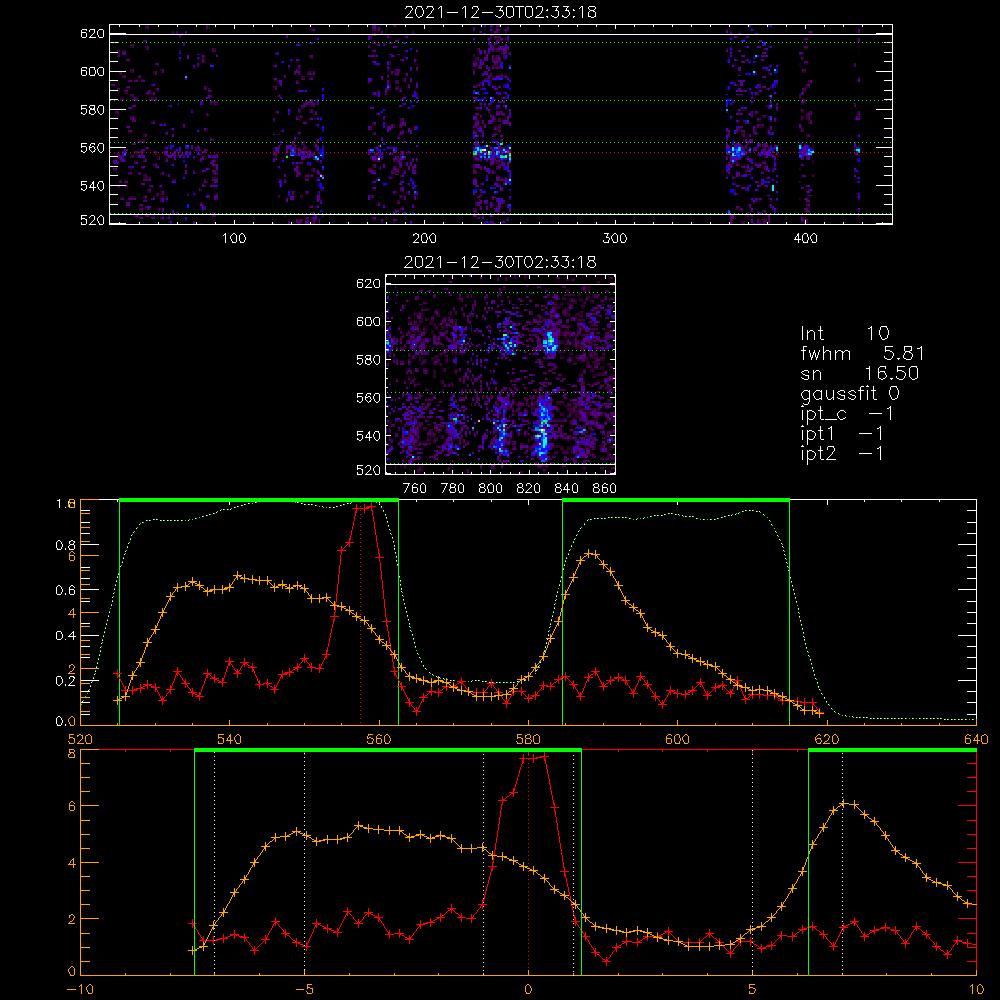The image size is (1000, 1000).
Task: Click the emission blob at column 400 in top image
Action: click(806, 151)
